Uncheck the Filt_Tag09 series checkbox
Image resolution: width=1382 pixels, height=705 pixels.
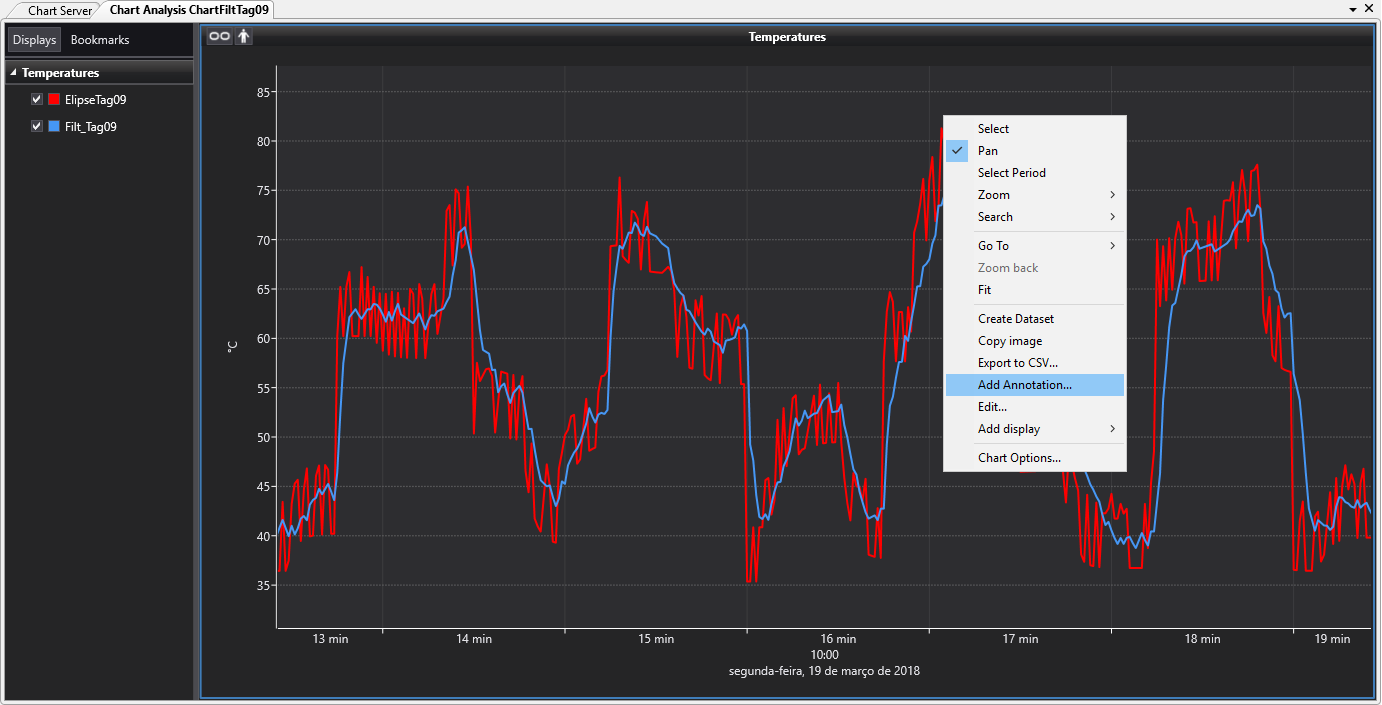point(37,127)
